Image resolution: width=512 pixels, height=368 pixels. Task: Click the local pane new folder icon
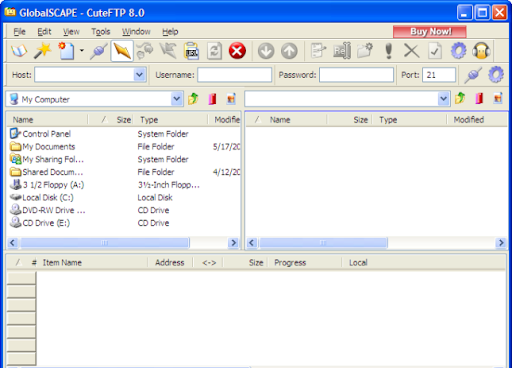pyautogui.click(x=231, y=99)
